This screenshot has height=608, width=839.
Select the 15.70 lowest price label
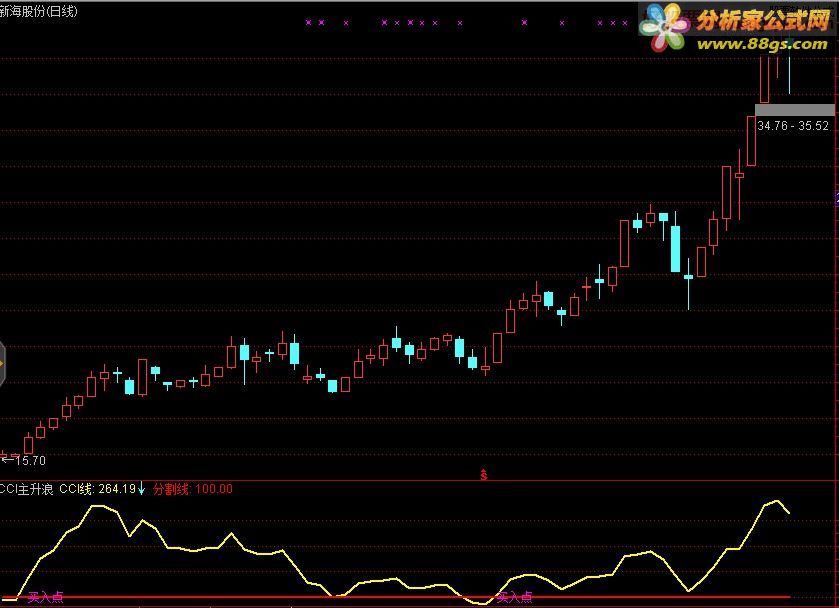tap(30, 460)
